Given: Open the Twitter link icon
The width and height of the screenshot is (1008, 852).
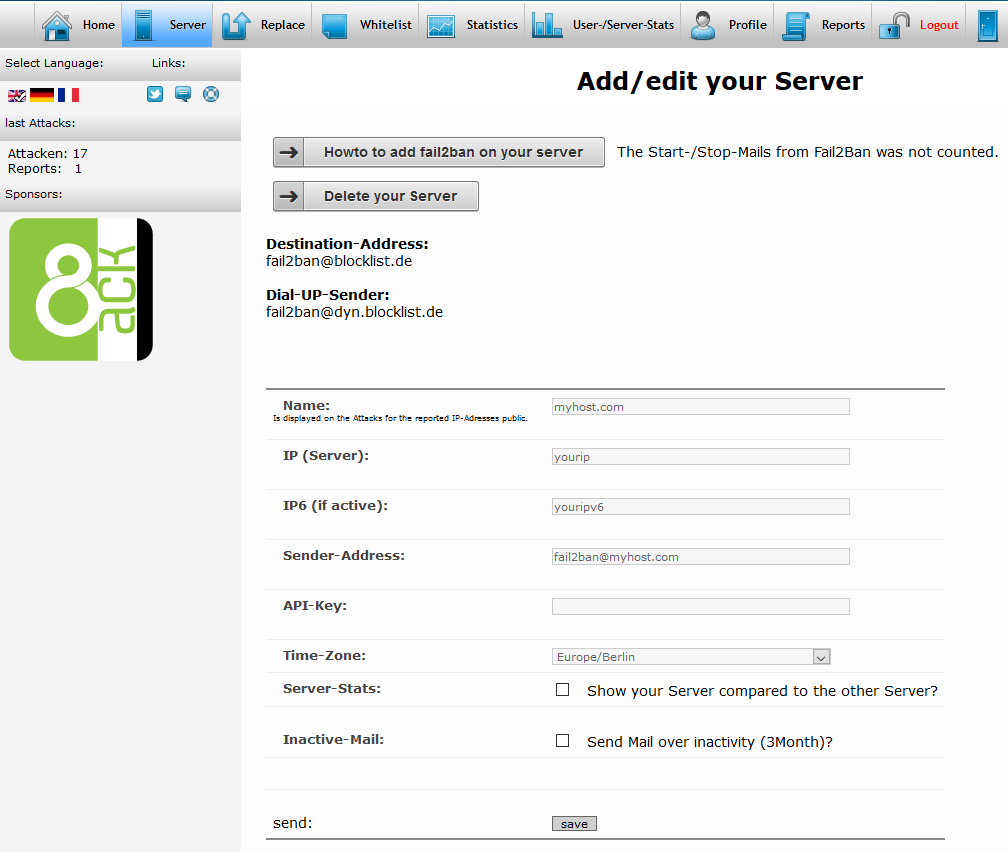Looking at the screenshot, I should (155, 94).
